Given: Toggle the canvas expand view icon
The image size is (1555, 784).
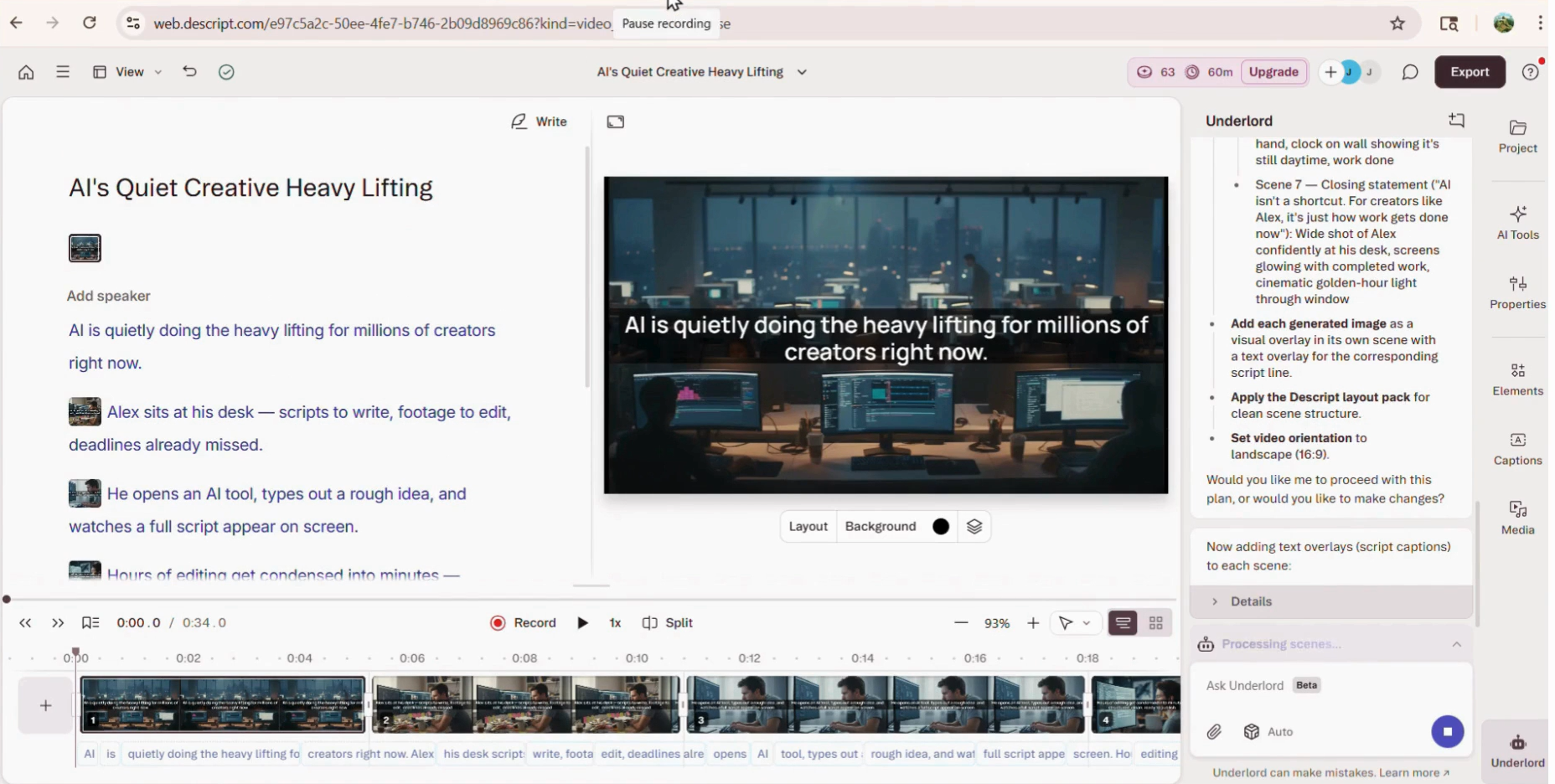Looking at the screenshot, I should point(616,122).
